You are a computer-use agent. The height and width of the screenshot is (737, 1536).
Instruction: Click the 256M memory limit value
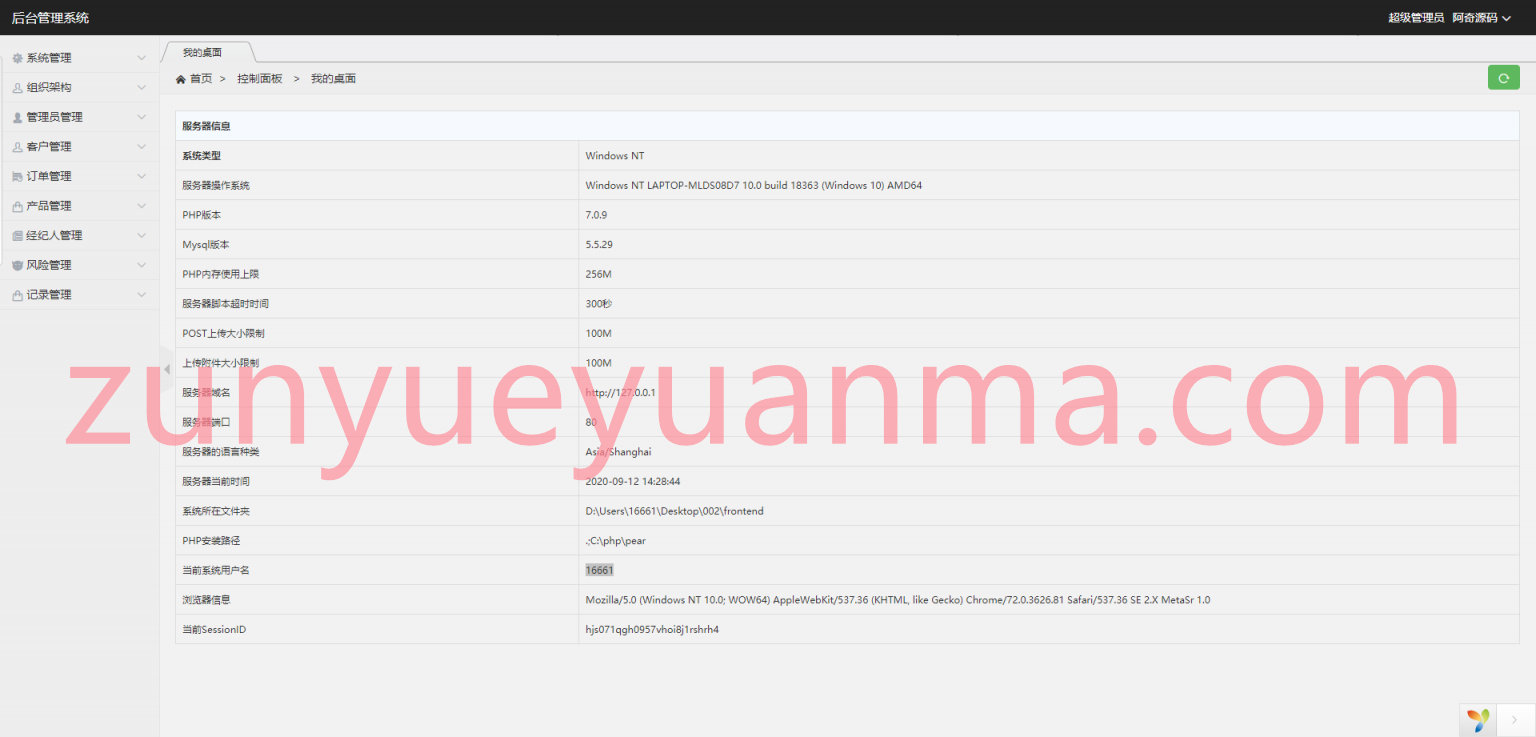tap(598, 274)
